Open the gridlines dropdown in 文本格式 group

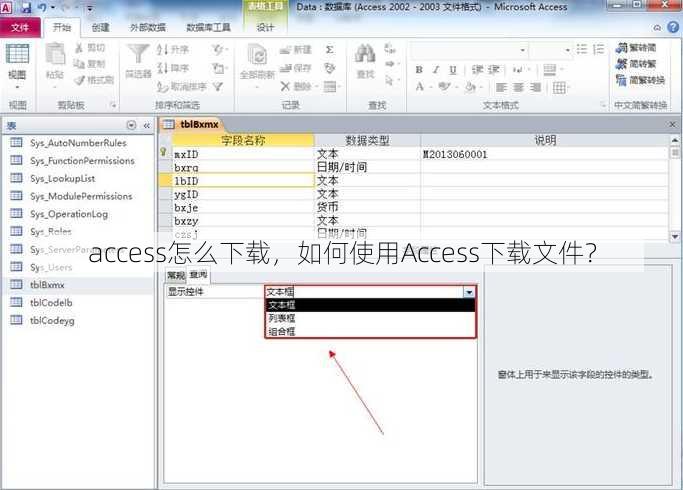click(x=561, y=88)
